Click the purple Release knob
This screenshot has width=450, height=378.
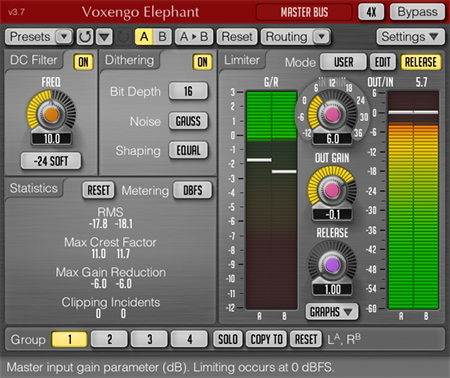(332, 265)
